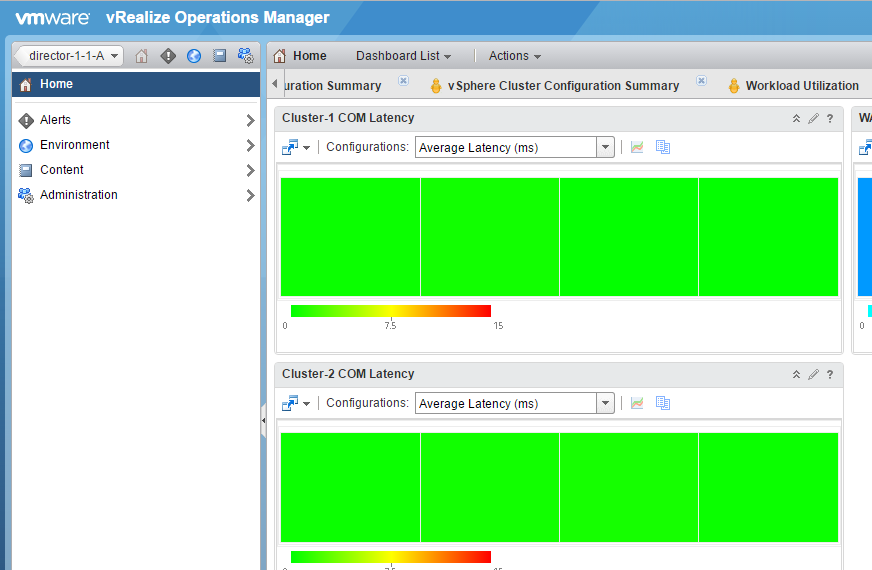Open the Actions menu

tap(514, 56)
